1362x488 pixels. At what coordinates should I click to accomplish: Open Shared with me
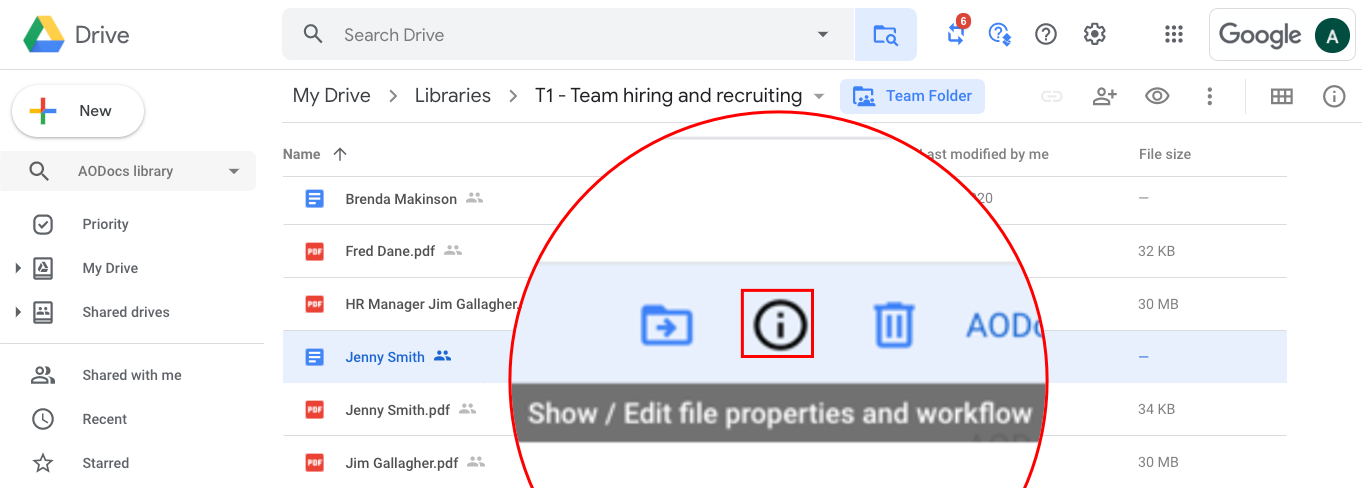click(x=132, y=375)
